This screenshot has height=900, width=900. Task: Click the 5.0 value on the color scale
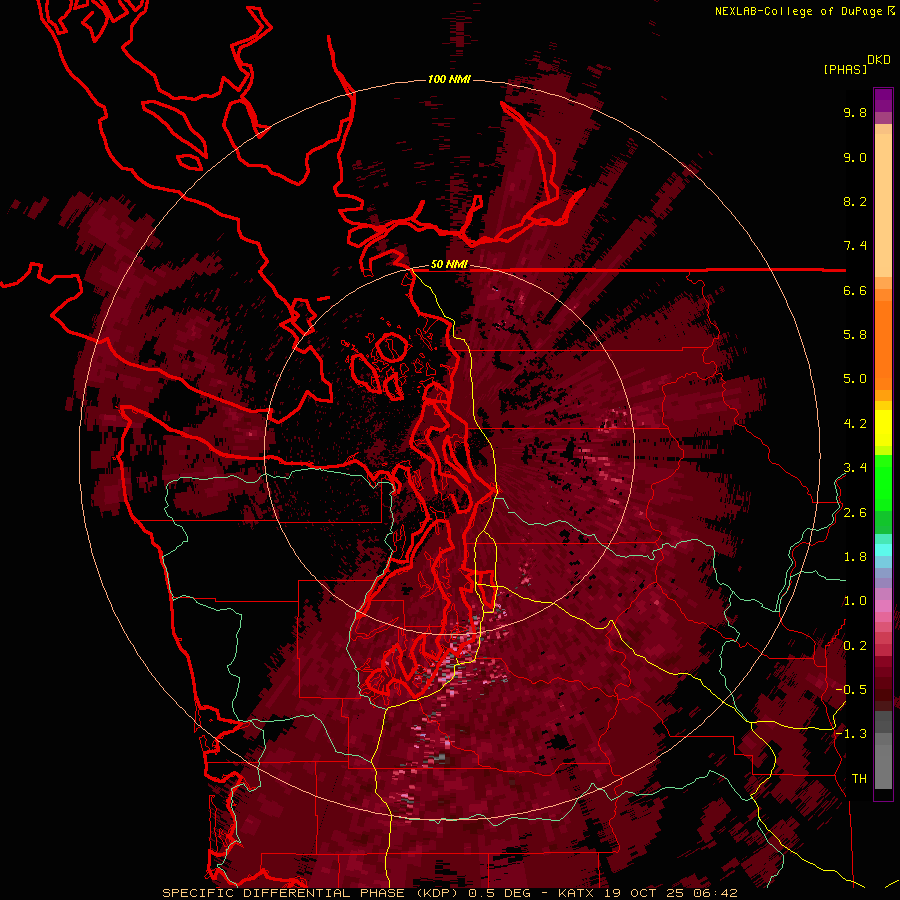[855, 379]
